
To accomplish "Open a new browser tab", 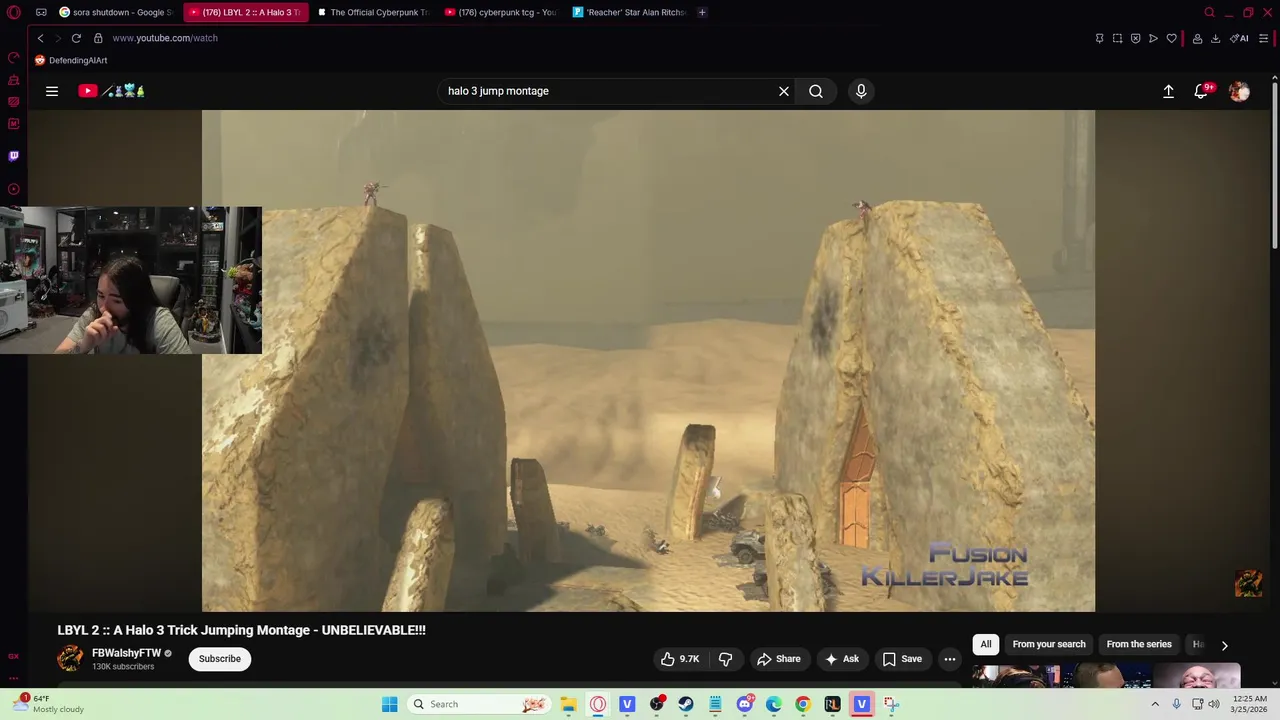I will (x=702, y=12).
